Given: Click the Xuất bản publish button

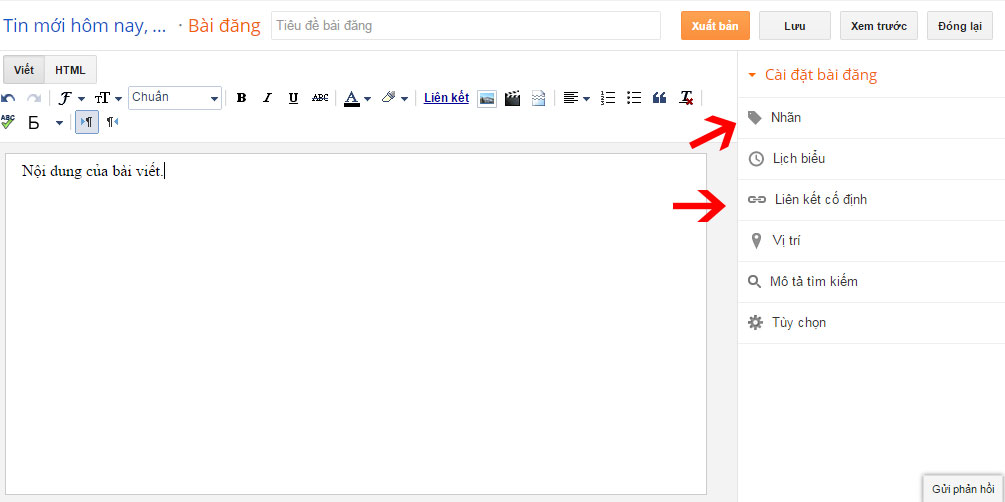Looking at the screenshot, I should (715, 26).
